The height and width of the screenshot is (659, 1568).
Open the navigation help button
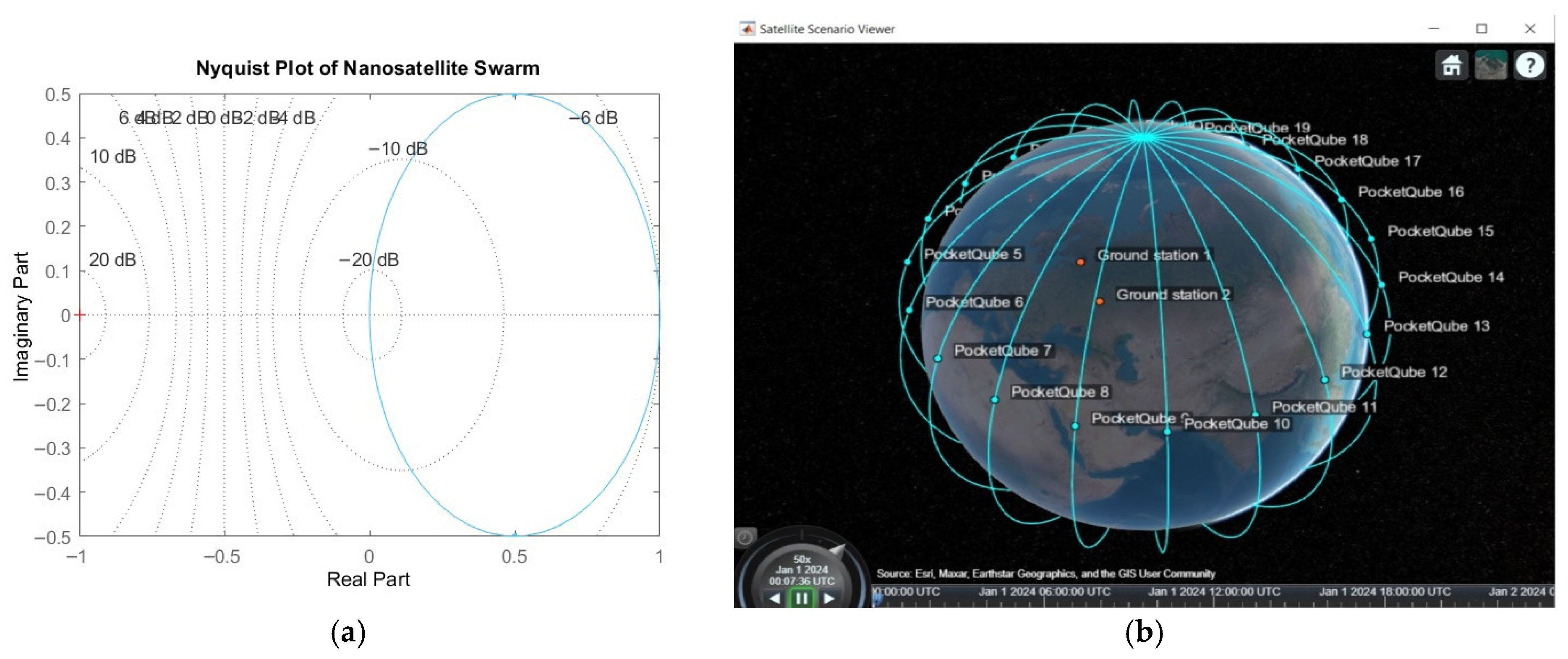(x=1530, y=65)
